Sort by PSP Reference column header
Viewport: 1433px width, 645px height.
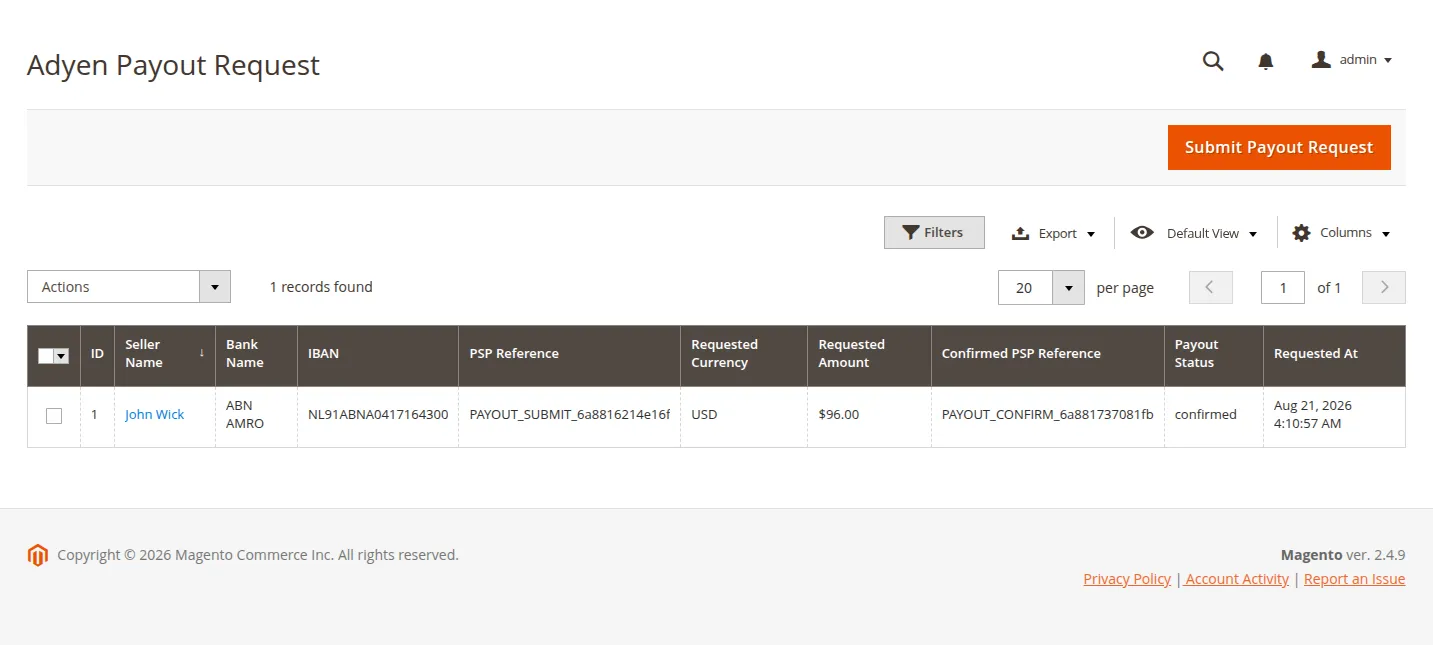click(570, 354)
